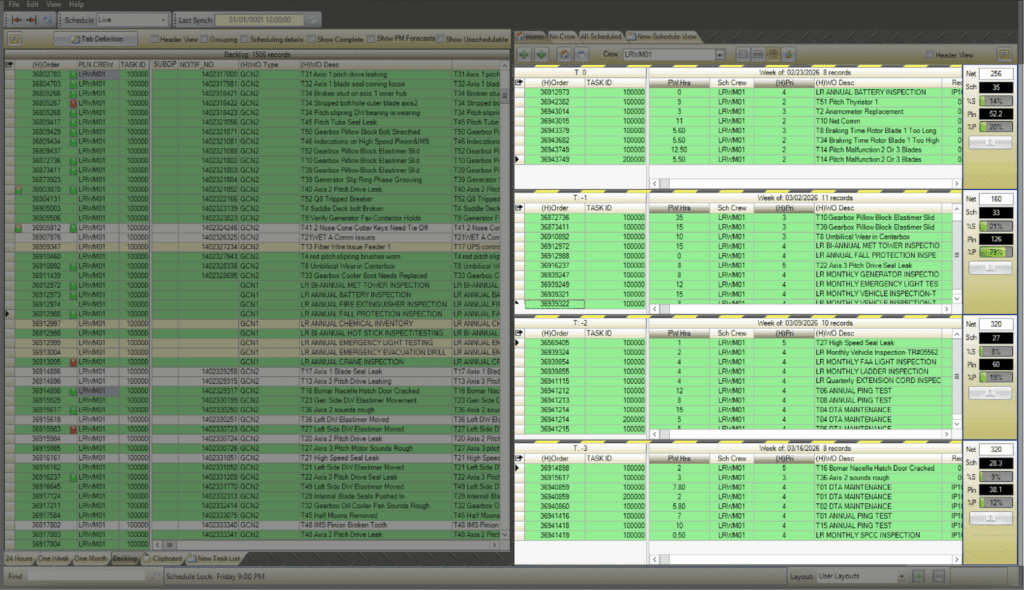1024x590 pixels.
Task: Click the yellow icon at schedule toolbar's right end
Action: pyautogui.click(x=1004, y=53)
